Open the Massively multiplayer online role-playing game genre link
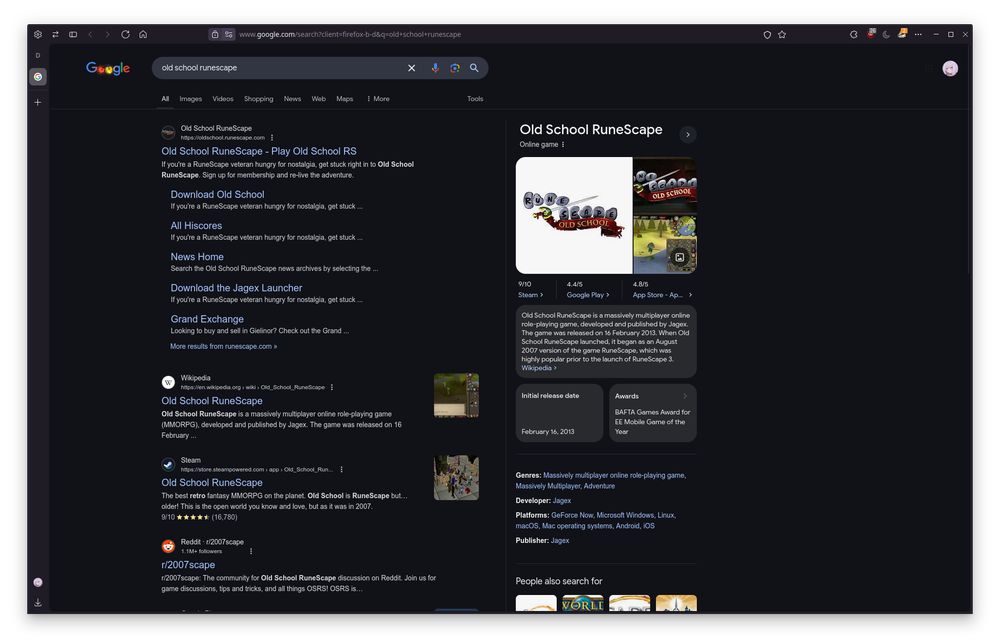This screenshot has height=644, width=1000. [614, 475]
